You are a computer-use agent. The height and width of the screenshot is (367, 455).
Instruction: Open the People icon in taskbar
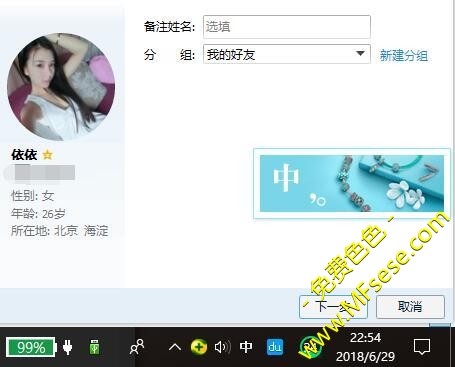point(137,347)
